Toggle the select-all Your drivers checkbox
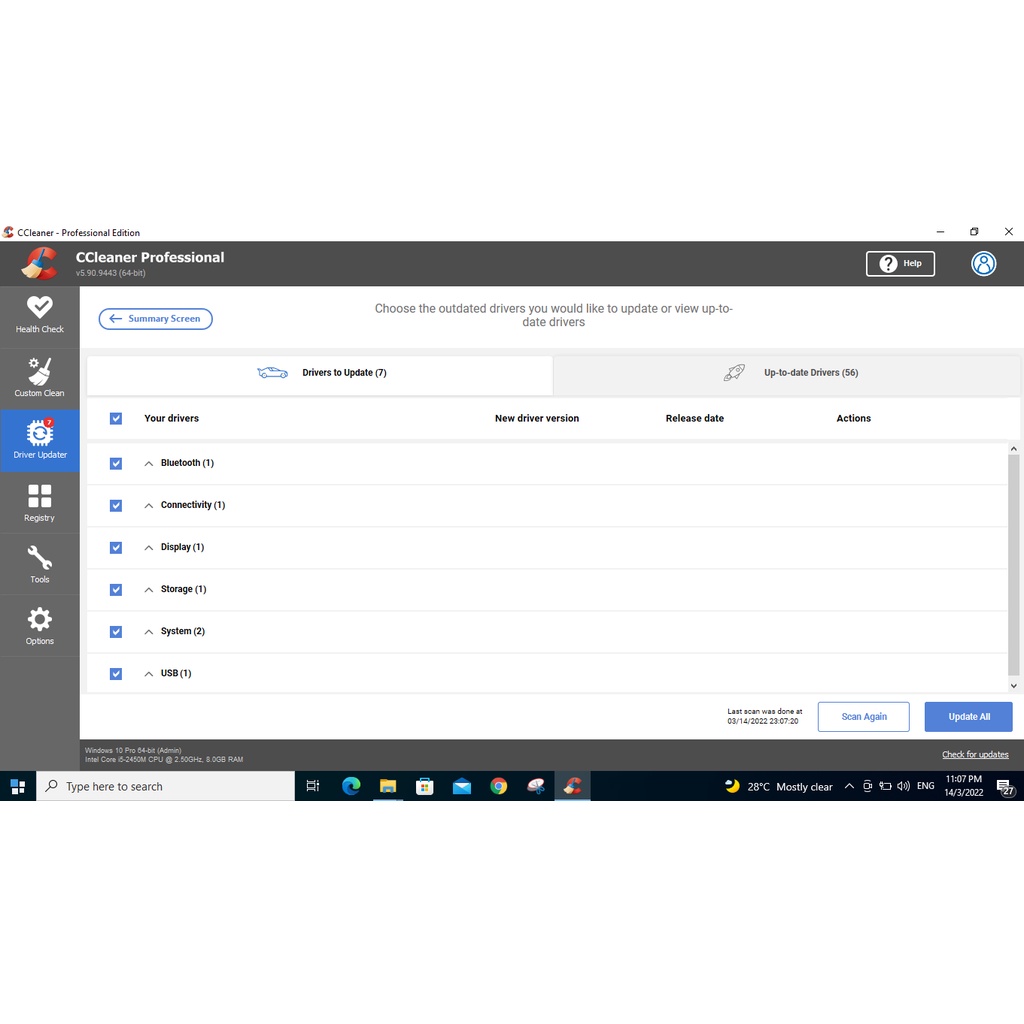 tap(116, 419)
